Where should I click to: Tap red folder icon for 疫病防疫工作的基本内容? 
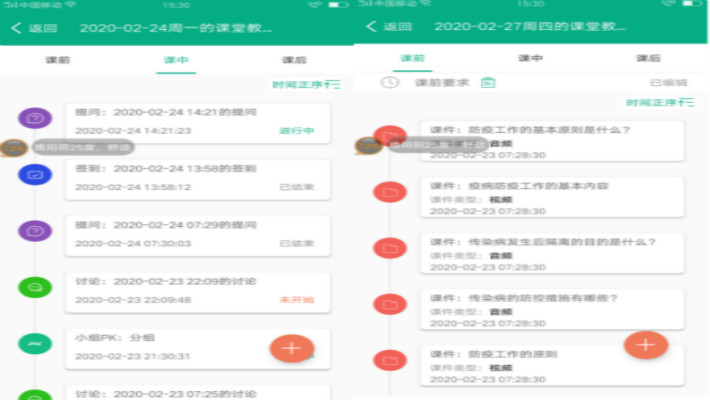pyautogui.click(x=388, y=191)
